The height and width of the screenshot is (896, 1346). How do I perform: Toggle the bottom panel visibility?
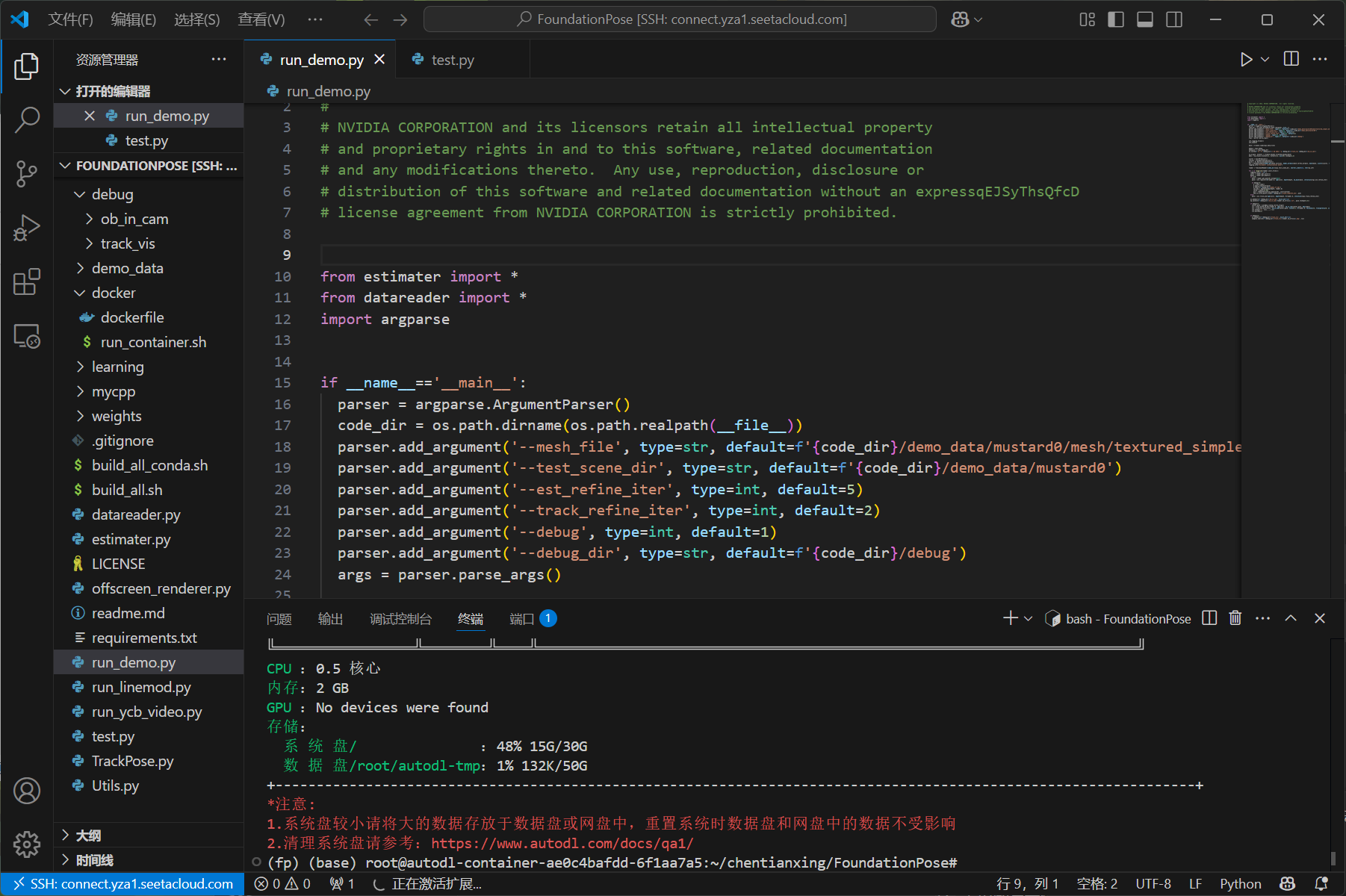tap(1144, 19)
